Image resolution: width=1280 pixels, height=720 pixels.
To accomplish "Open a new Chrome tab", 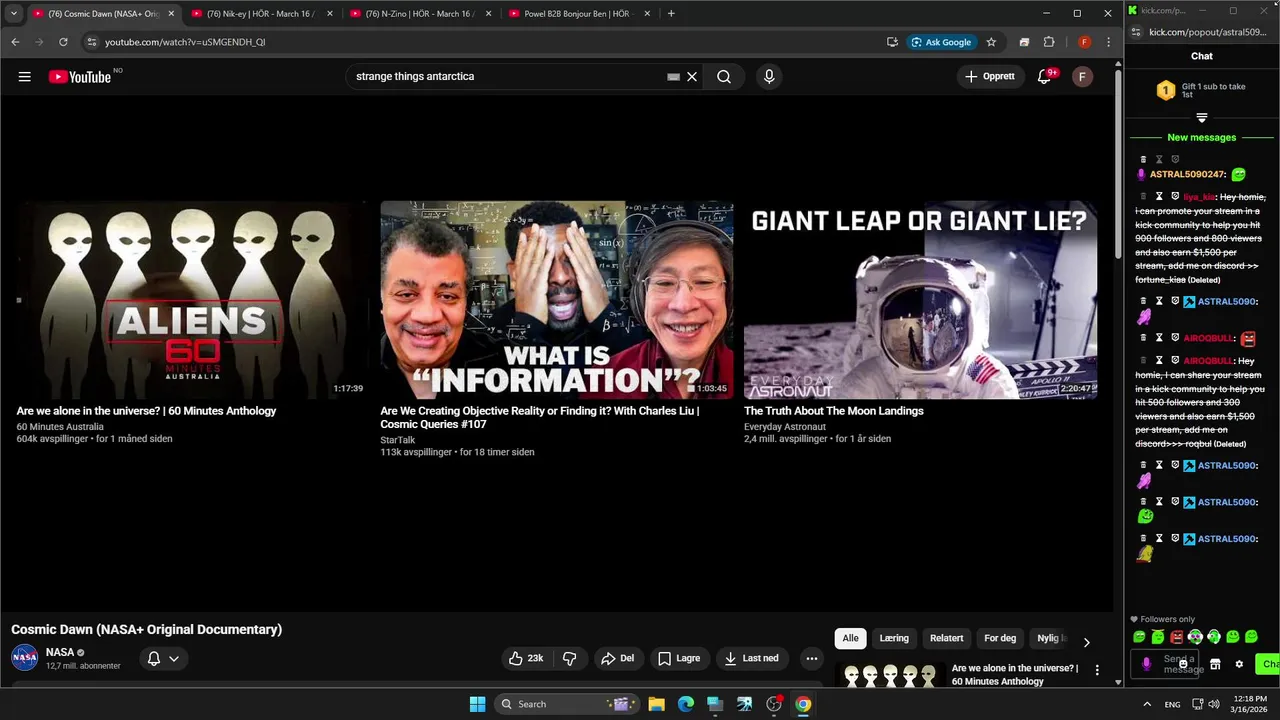I will [671, 14].
